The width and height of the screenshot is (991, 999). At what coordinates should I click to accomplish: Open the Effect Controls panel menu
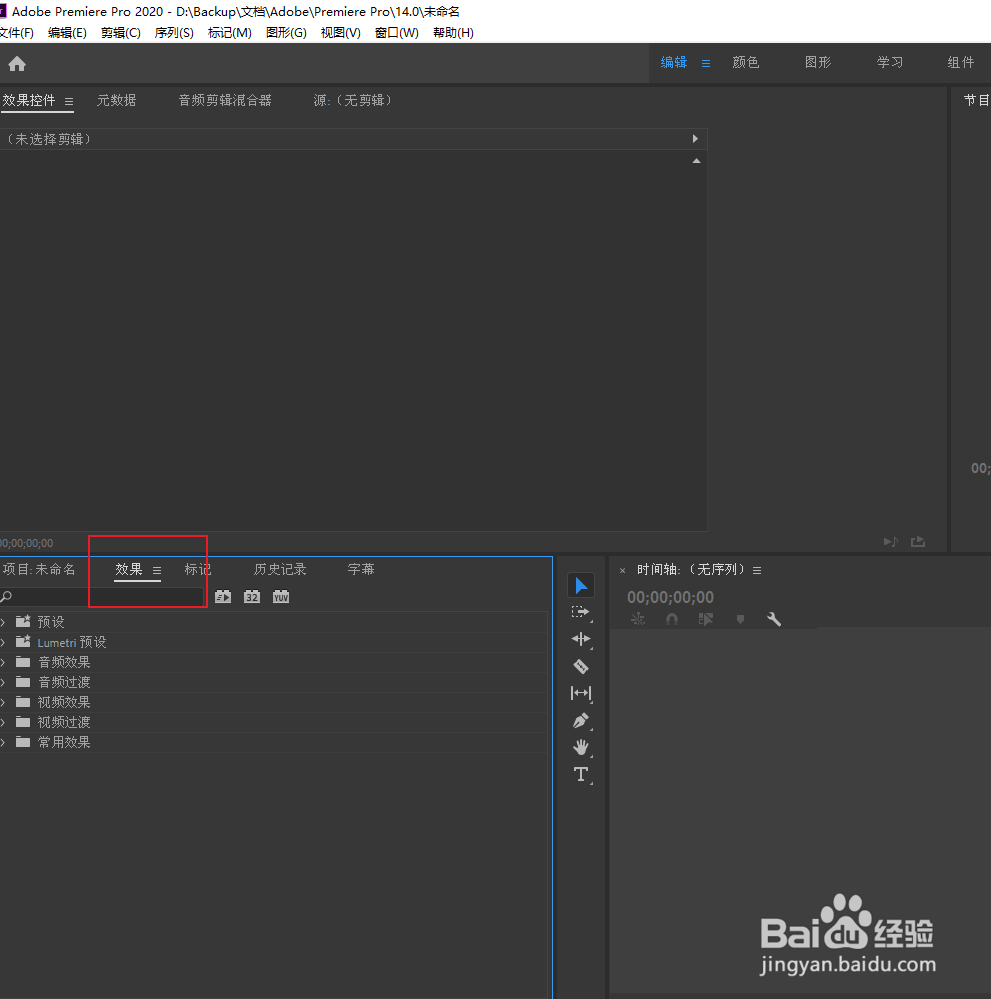coord(69,101)
